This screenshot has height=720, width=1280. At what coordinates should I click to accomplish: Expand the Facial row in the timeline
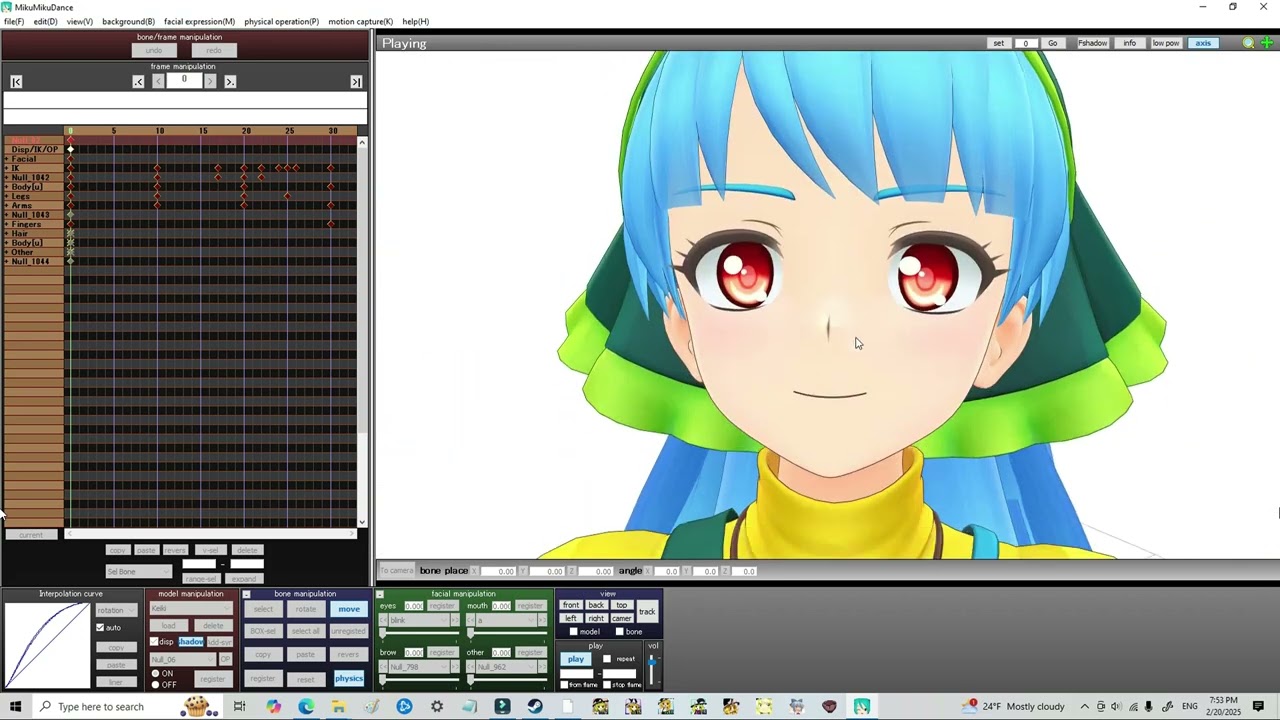click(7, 159)
